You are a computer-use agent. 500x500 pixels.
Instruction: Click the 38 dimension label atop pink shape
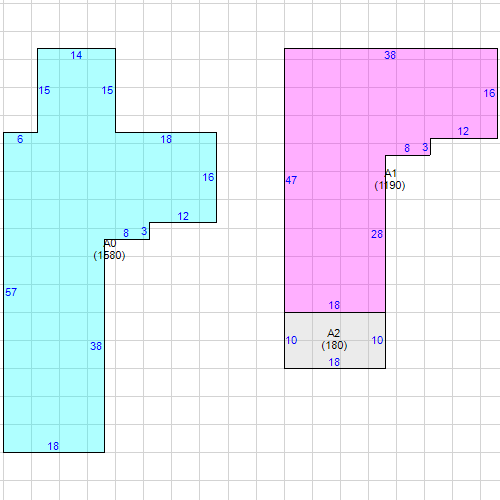click(x=390, y=55)
